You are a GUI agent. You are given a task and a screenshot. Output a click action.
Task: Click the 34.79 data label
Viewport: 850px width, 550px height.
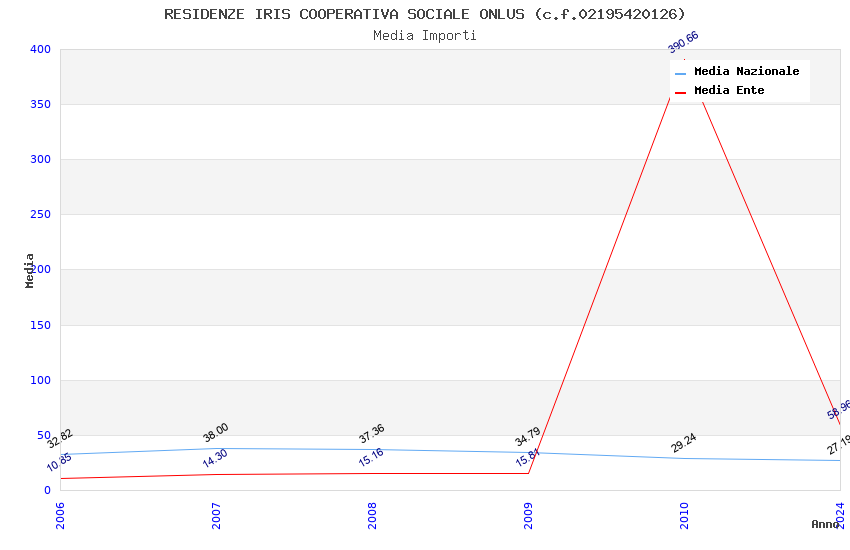[x=528, y=436]
